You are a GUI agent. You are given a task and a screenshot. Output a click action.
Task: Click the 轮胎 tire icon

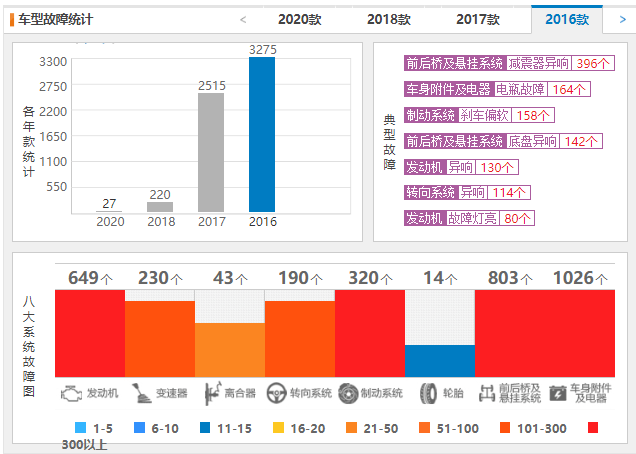click(x=428, y=394)
